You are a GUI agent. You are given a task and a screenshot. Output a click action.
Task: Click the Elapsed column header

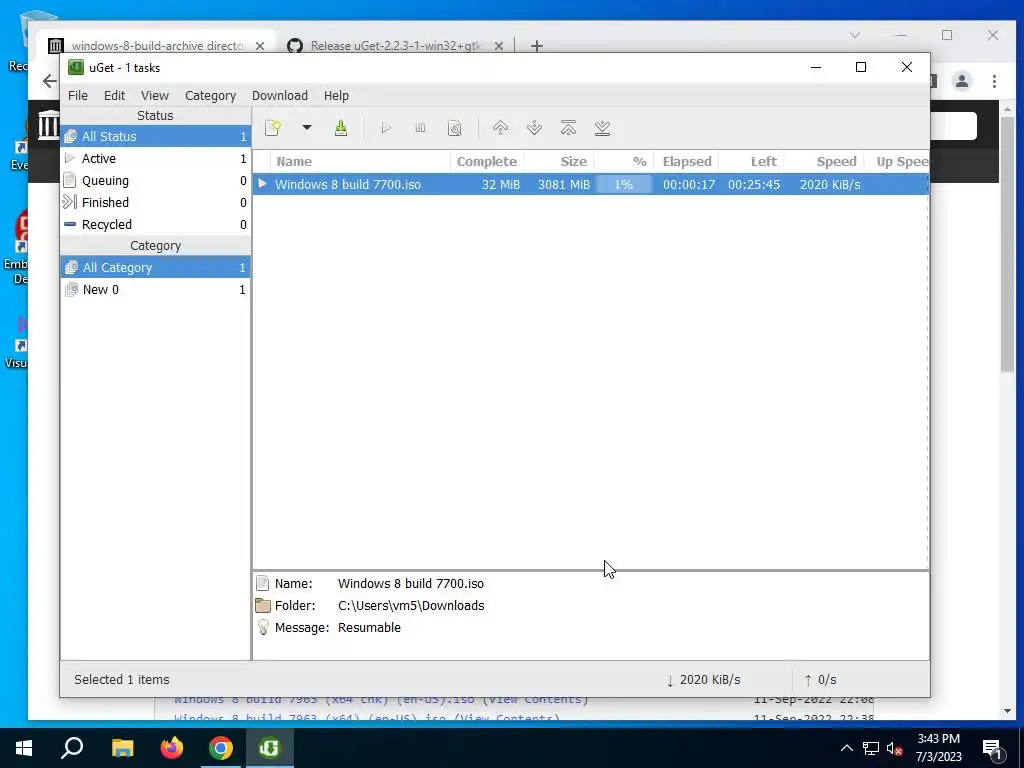pos(686,161)
